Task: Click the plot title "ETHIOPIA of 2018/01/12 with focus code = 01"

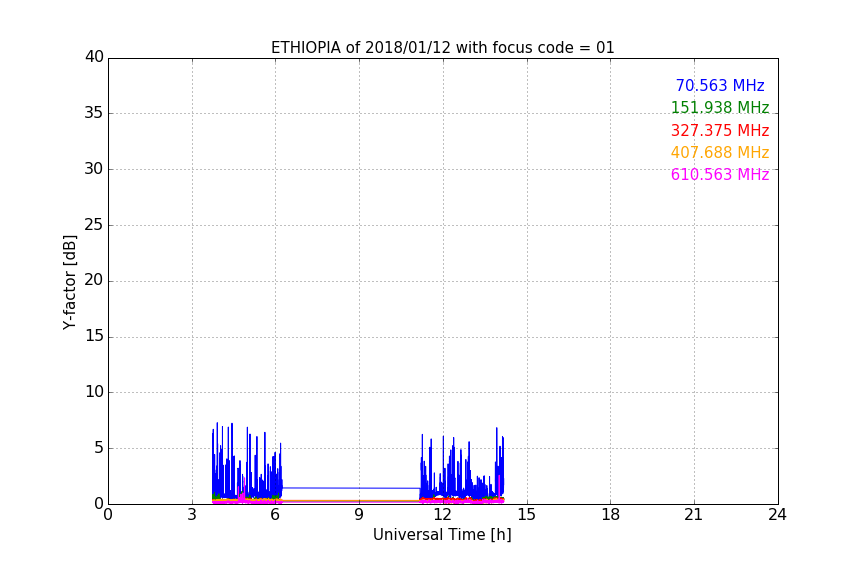Action: 442,48
